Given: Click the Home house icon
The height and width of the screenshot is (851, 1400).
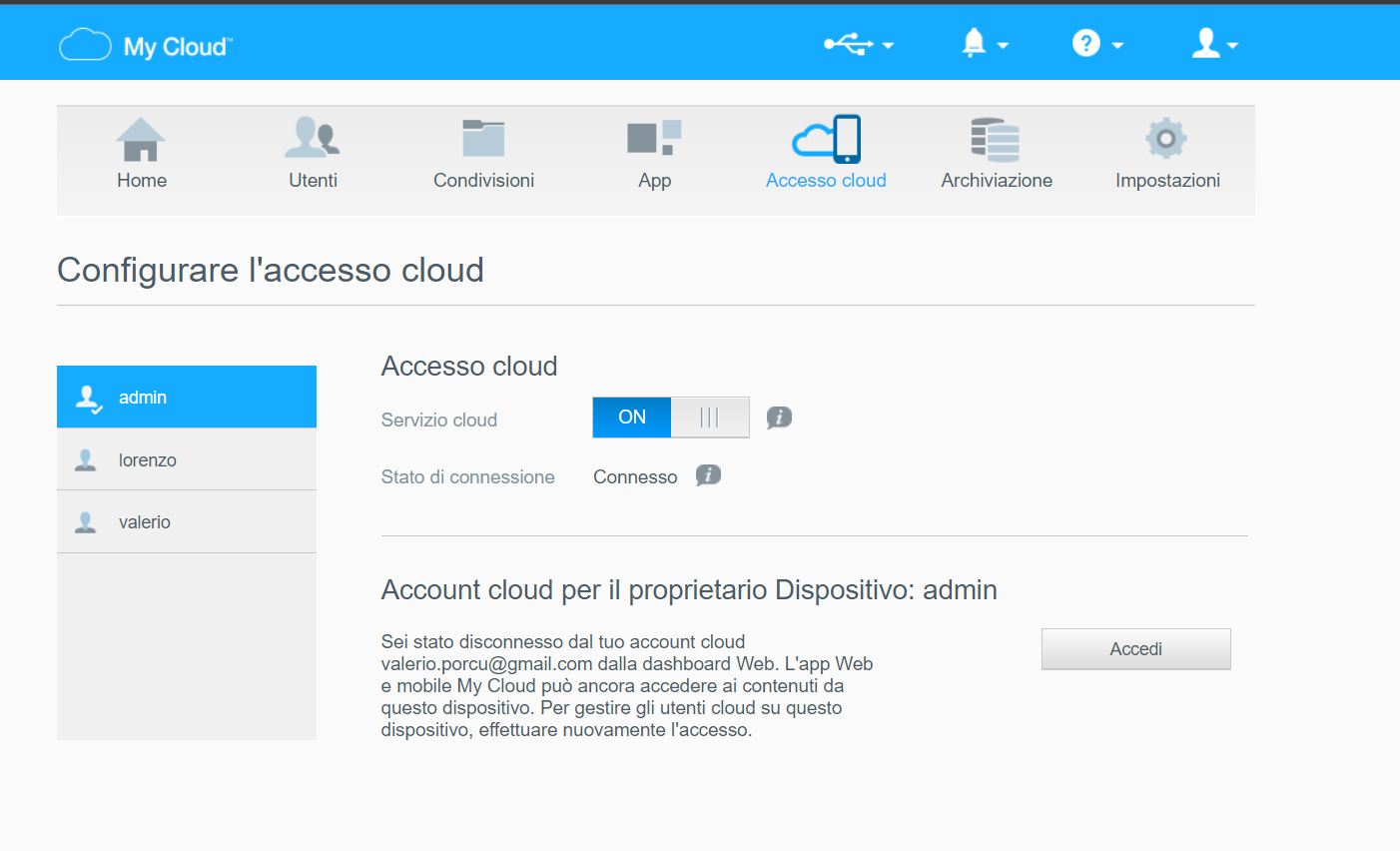Looking at the screenshot, I should tap(141, 139).
